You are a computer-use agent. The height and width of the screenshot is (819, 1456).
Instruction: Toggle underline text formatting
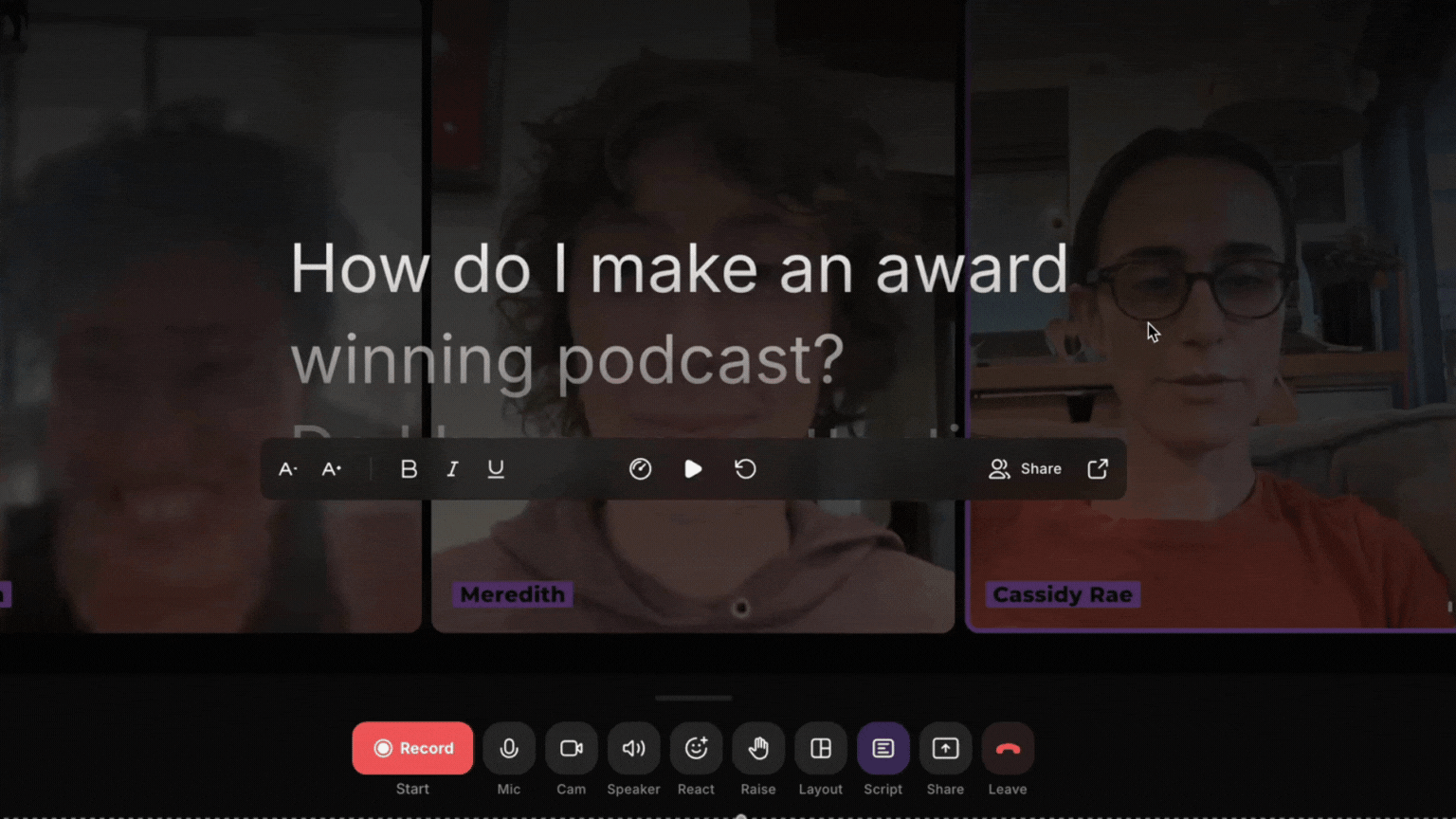point(496,469)
